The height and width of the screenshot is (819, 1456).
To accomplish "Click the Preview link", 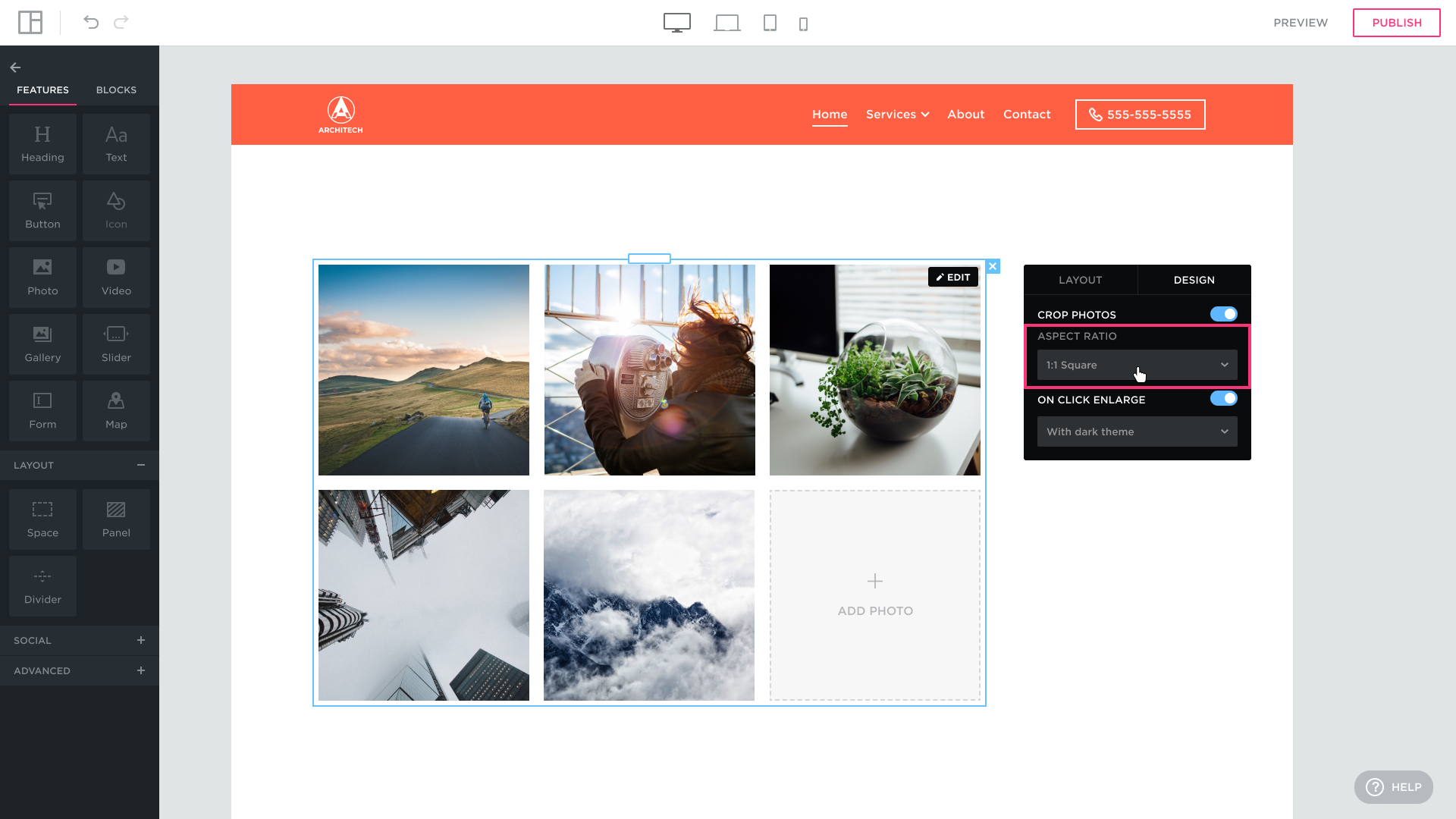I will point(1300,23).
